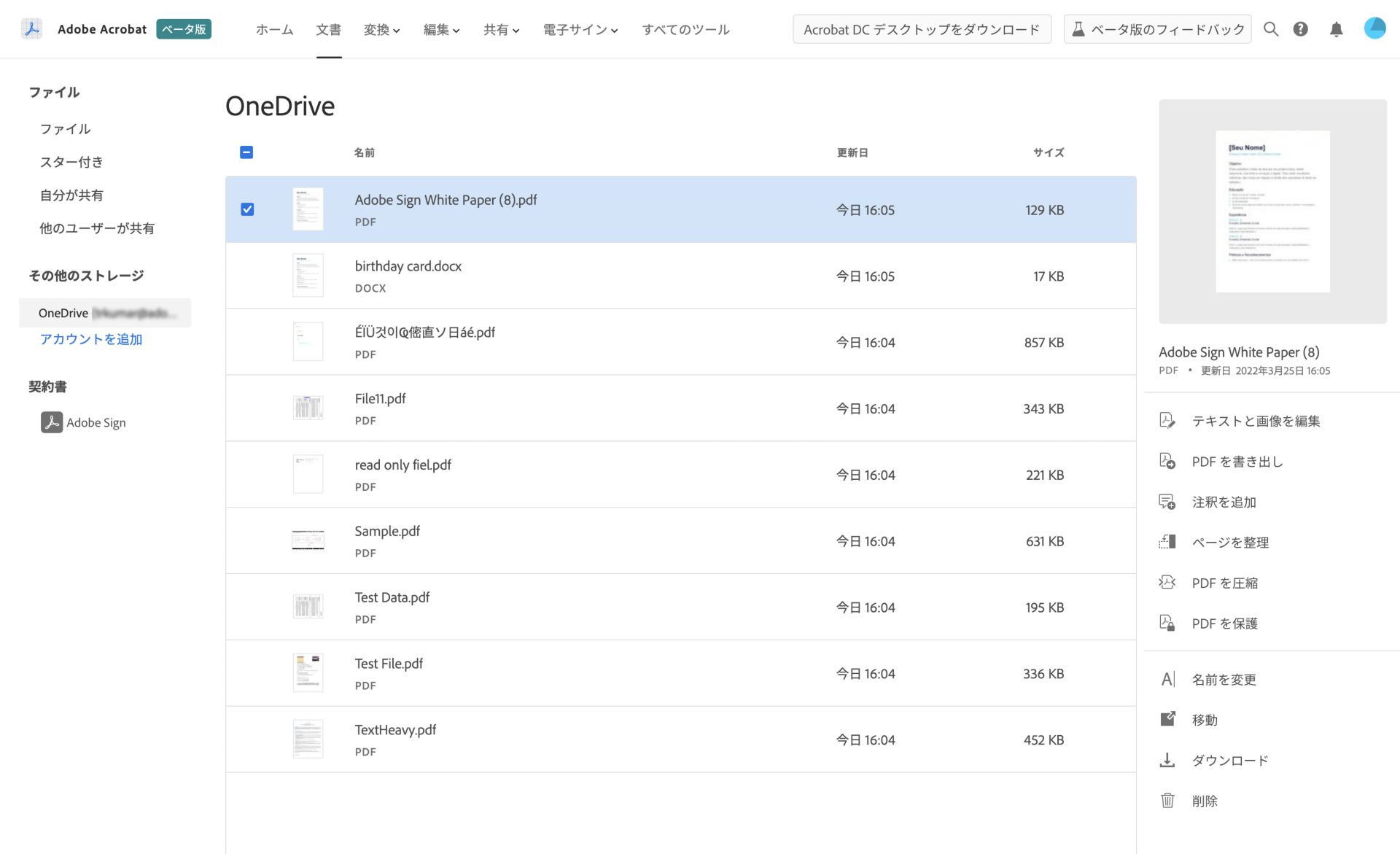The image size is (1400, 854).
Task: Sort by 更新日 column header
Action: [852, 152]
